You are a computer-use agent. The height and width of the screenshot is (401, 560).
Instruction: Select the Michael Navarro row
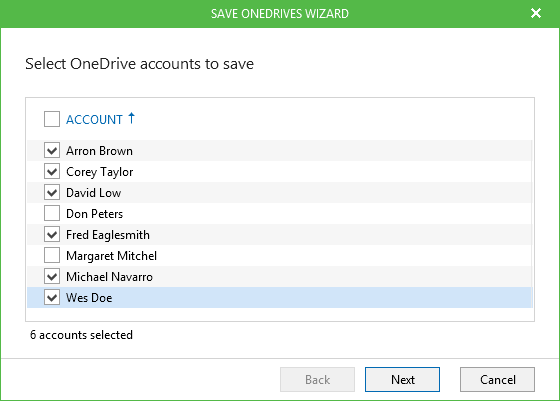tap(280, 277)
